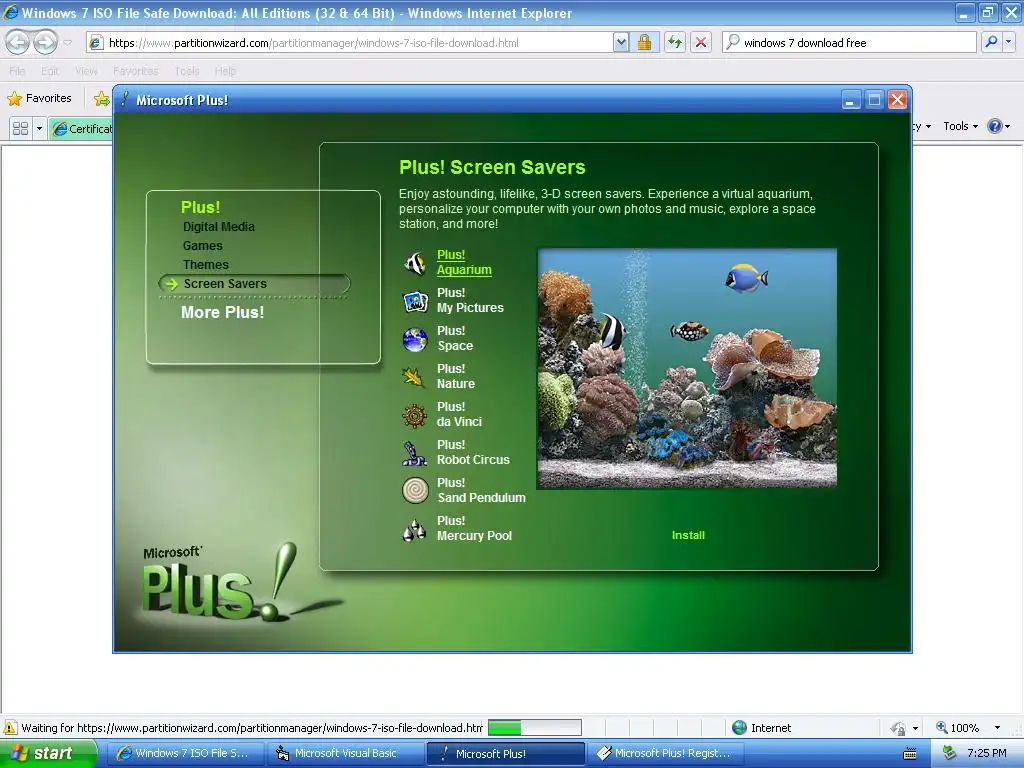The height and width of the screenshot is (768, 1024).
Task: Open Plus! Aquarium fish icon
Action: tap(415, 263)
